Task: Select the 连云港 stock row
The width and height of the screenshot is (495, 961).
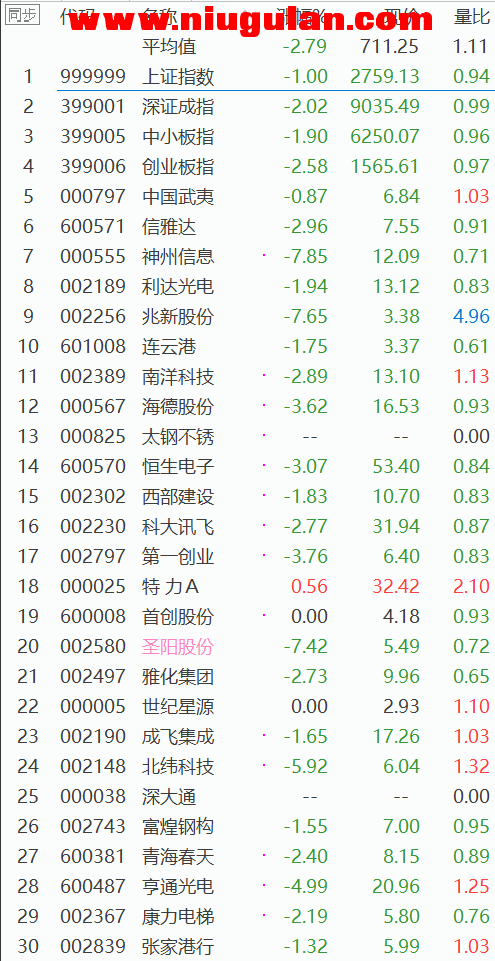Action: (x=248, y=347)
